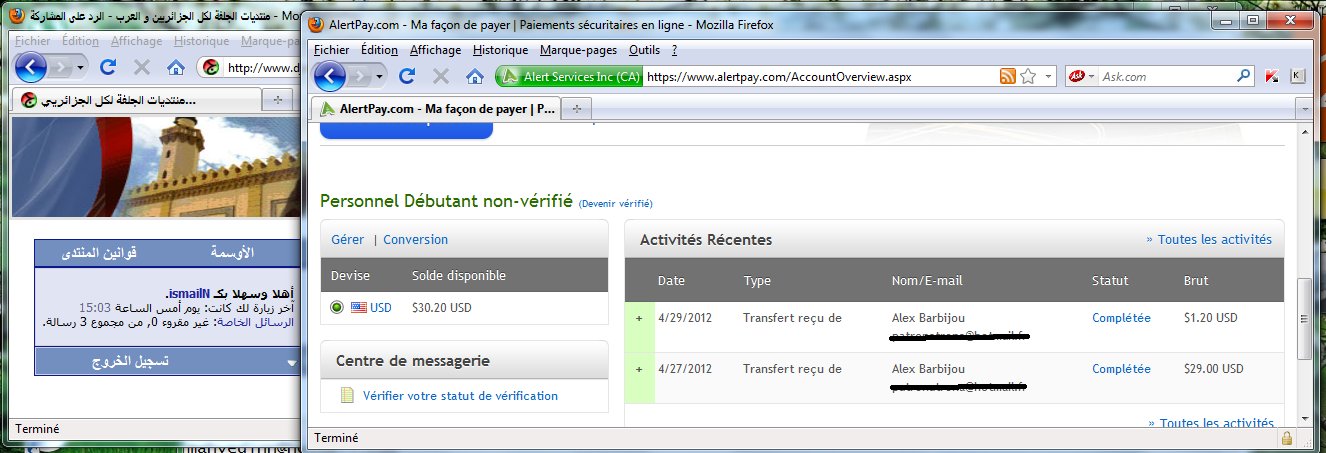This screenshot has width=1326, height=453.
Task: Click the AlertPay URL address field
Action: [820, 76]
